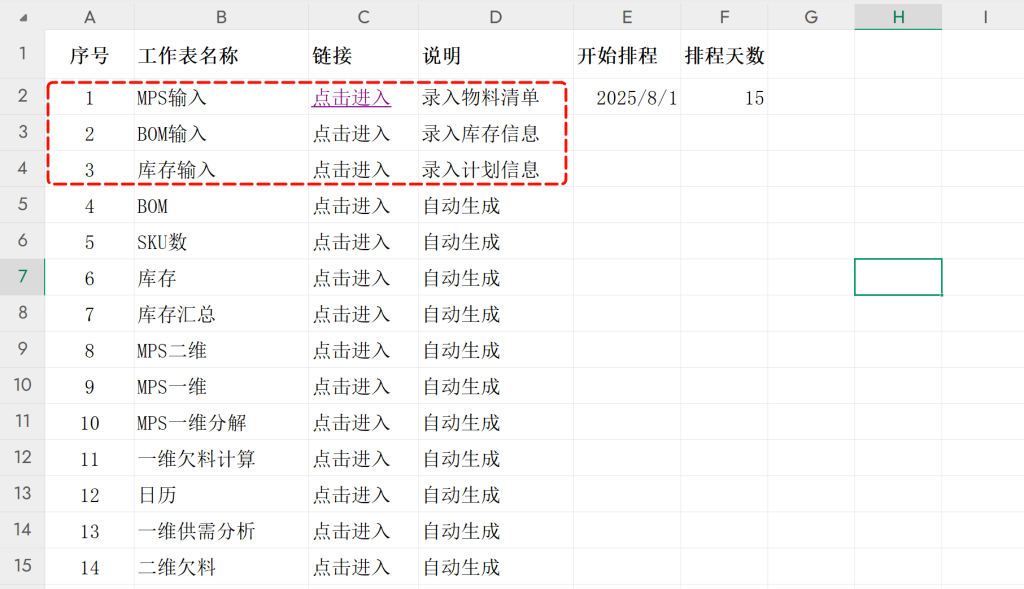This screenshot has height=589, width=1024.
Task: Select the 库存汇总 name cell
Action: (221, 314)
